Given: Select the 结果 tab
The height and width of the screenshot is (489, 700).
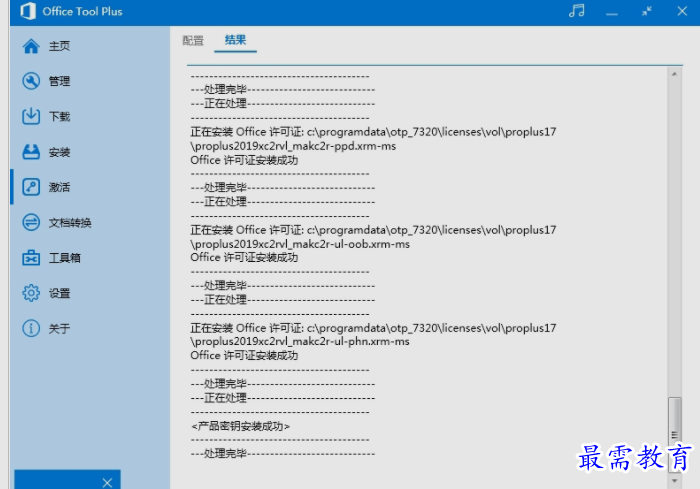Looking at the screenshot, I should [235, 40].
